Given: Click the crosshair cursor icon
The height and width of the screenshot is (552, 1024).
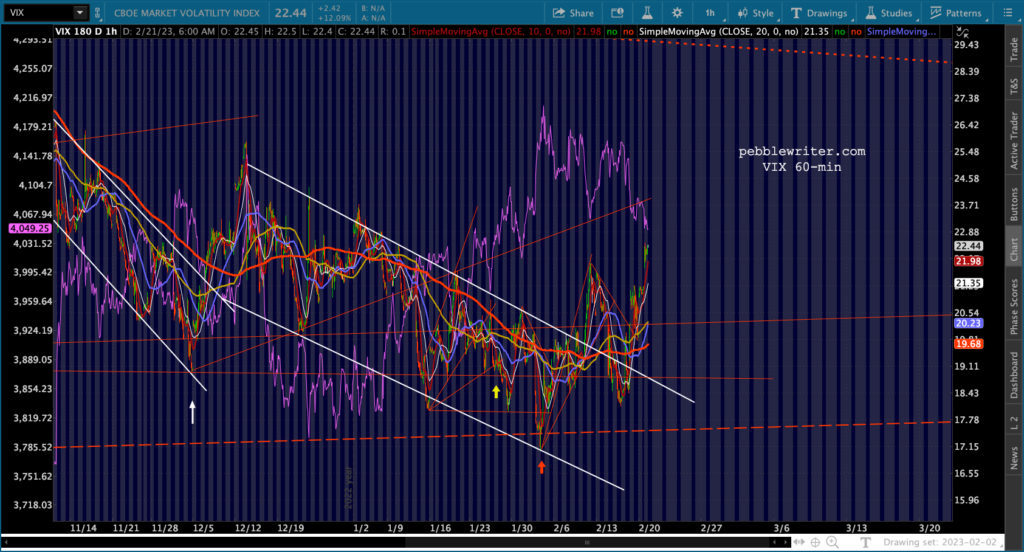Looking at the screenshot, I should 816,542.
